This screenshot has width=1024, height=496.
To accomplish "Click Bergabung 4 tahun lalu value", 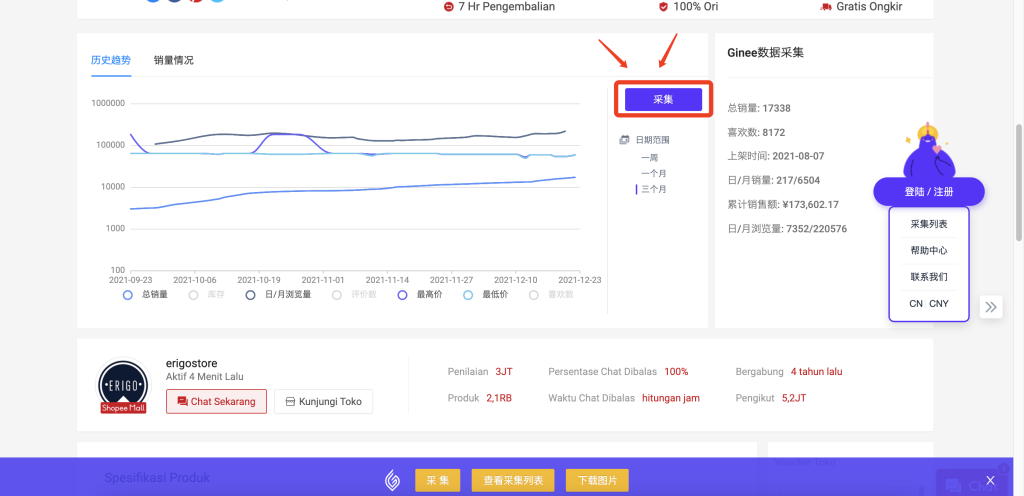I will tap(816, 371).
